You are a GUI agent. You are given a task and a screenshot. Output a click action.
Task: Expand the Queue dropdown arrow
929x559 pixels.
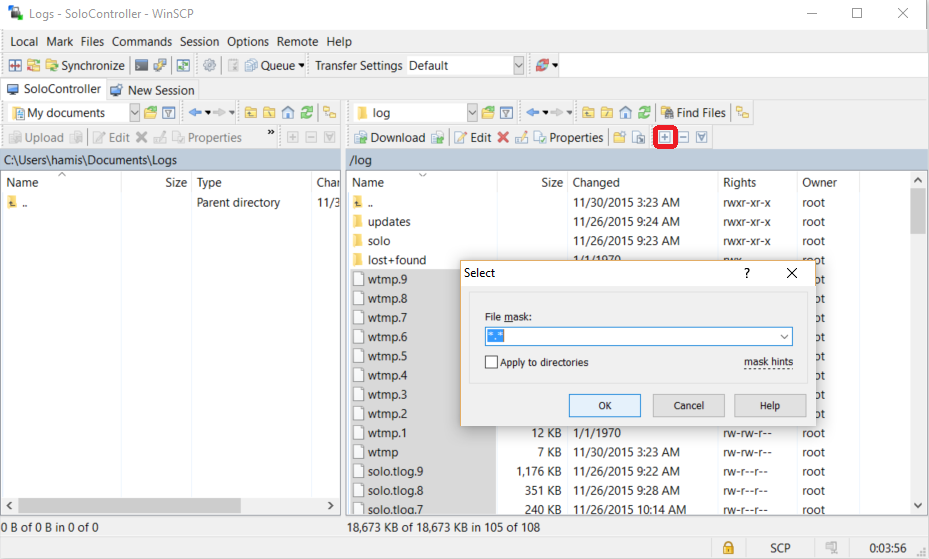302,65
